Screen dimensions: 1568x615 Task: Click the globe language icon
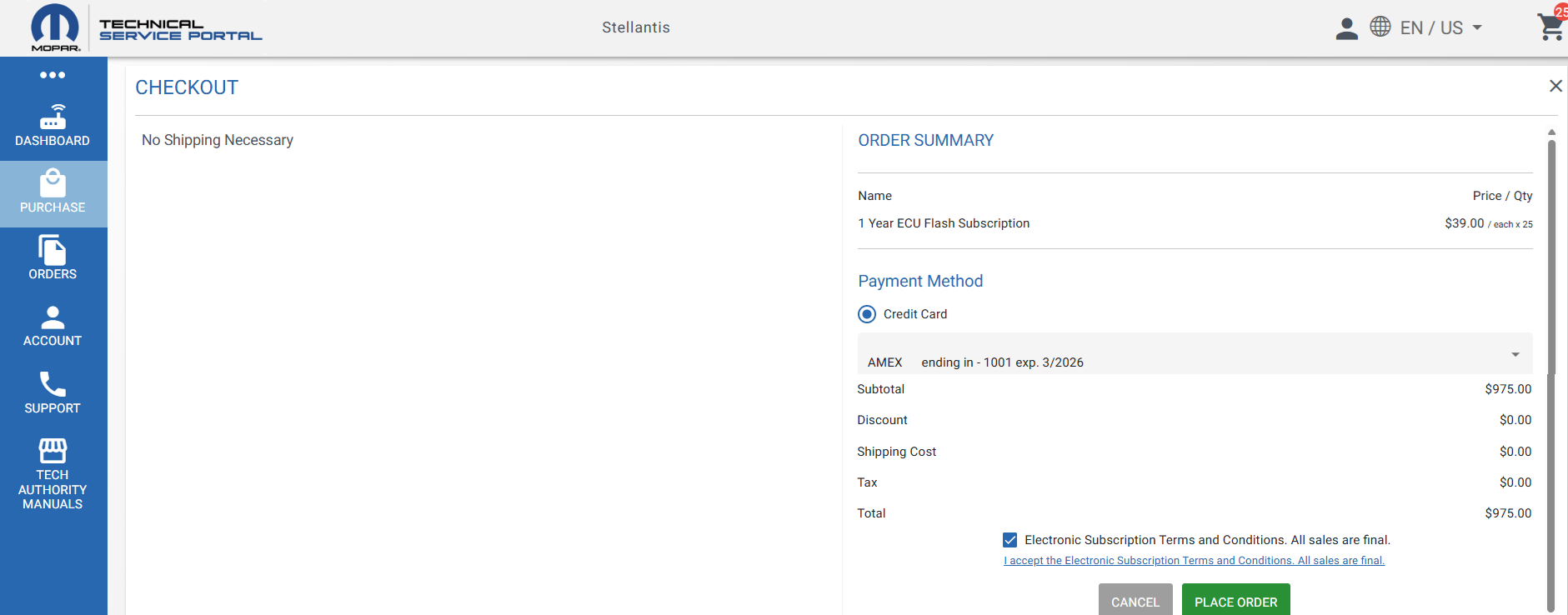click(x=1380, y=27)
